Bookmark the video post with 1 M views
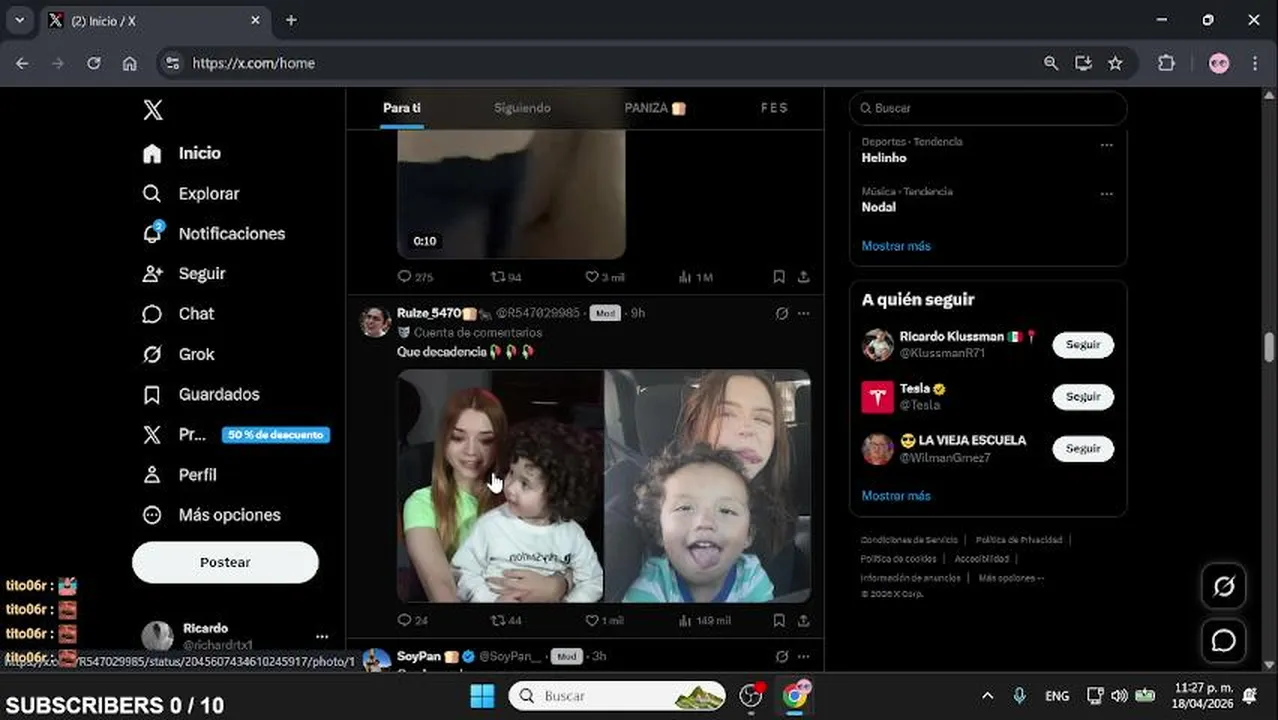The width and height of the screenshot is (1278, 720). [x=778, y=277]
